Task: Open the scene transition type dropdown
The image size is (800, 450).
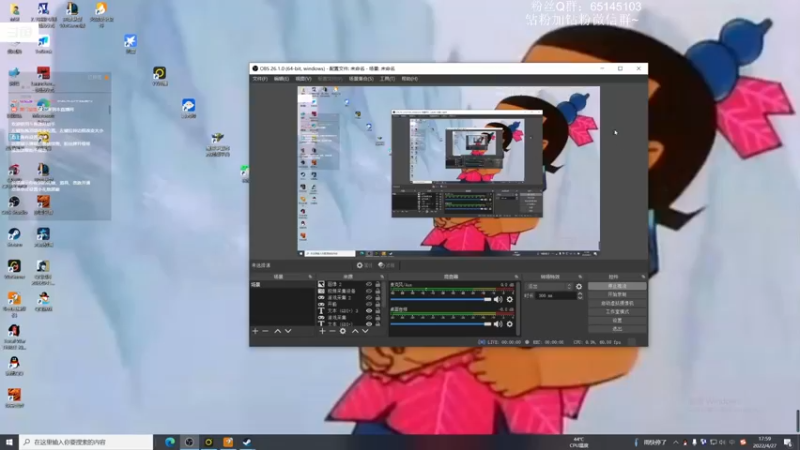Action: (x=548, y=286)
